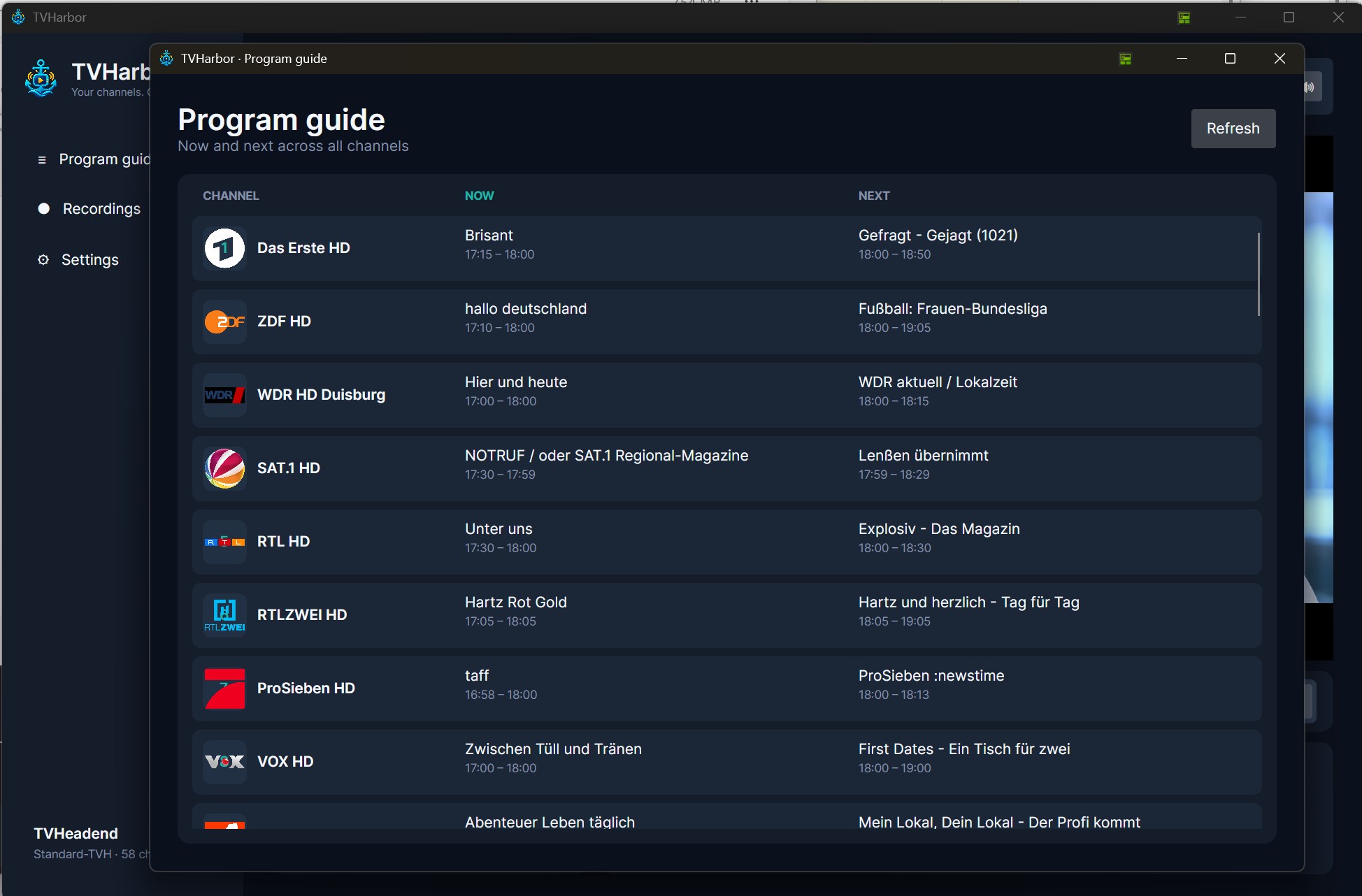Viewport: 1362px width, 896px height.
Task: Click the current program Unter uns
Action: [x=499, y=529]
